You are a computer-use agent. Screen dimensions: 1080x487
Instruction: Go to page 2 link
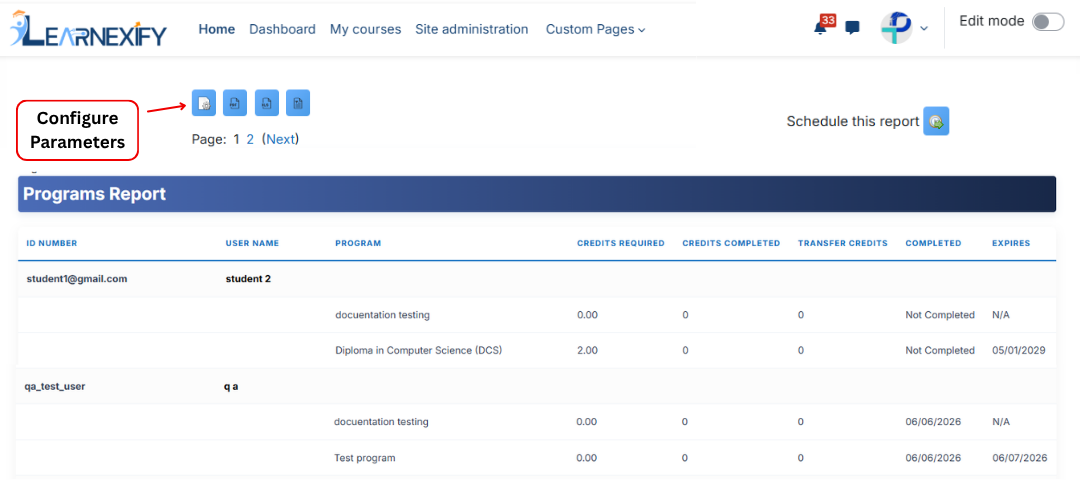point(251,139)
